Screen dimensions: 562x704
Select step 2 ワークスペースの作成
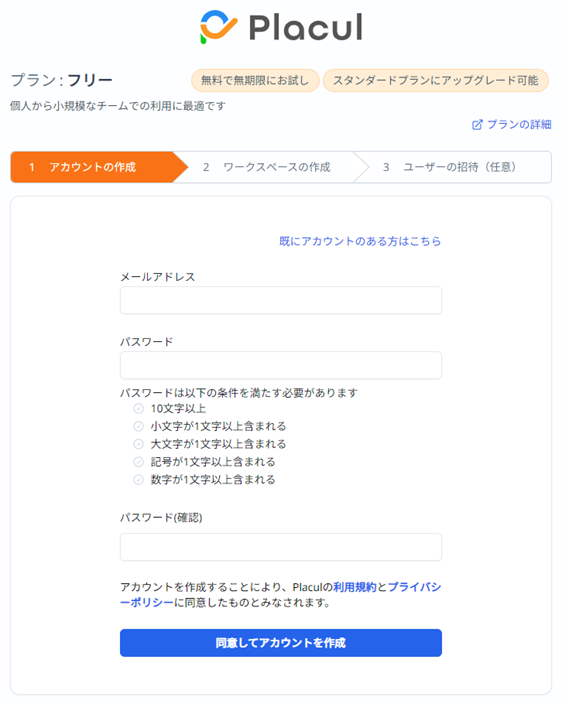tap(272, 167)
